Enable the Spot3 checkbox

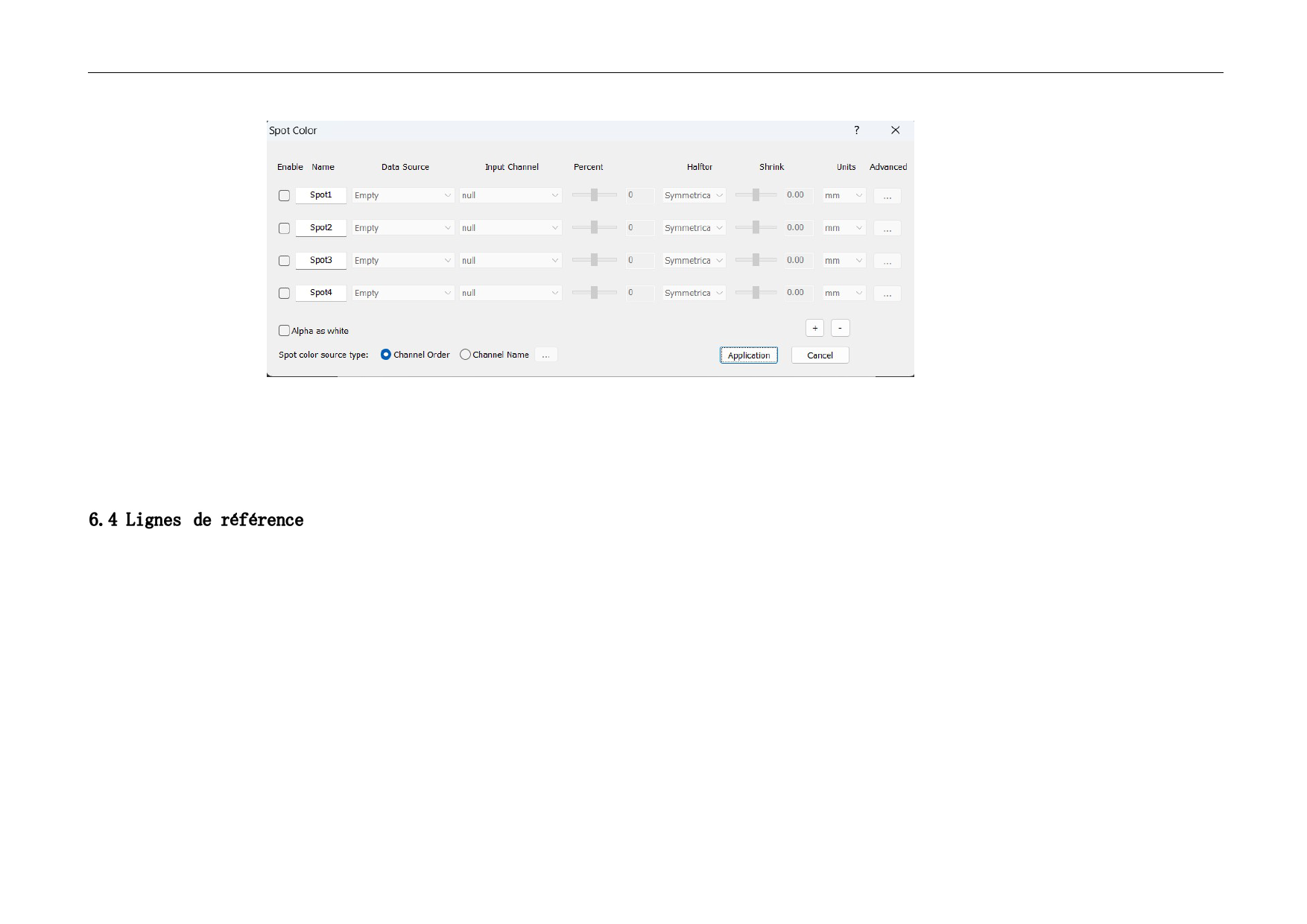pyautogui.click(x=284, y=261)
